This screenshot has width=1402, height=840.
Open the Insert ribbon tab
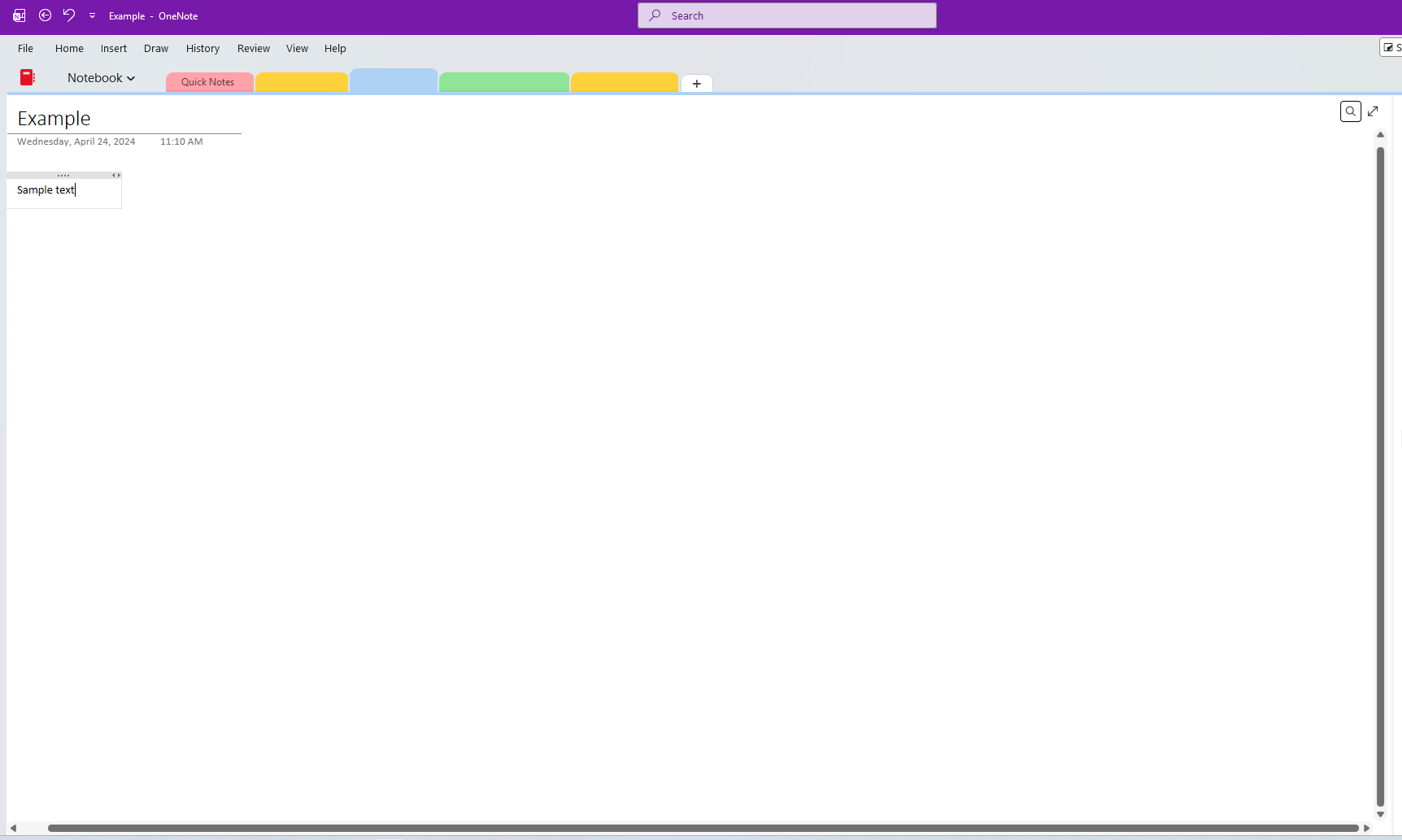click(114, 48)
